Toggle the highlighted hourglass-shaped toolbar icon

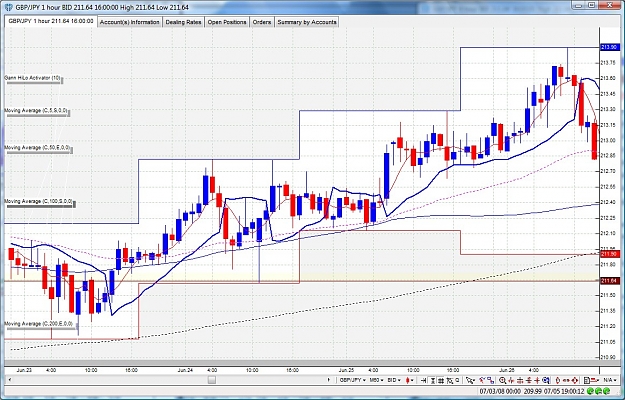coord(432,380)
